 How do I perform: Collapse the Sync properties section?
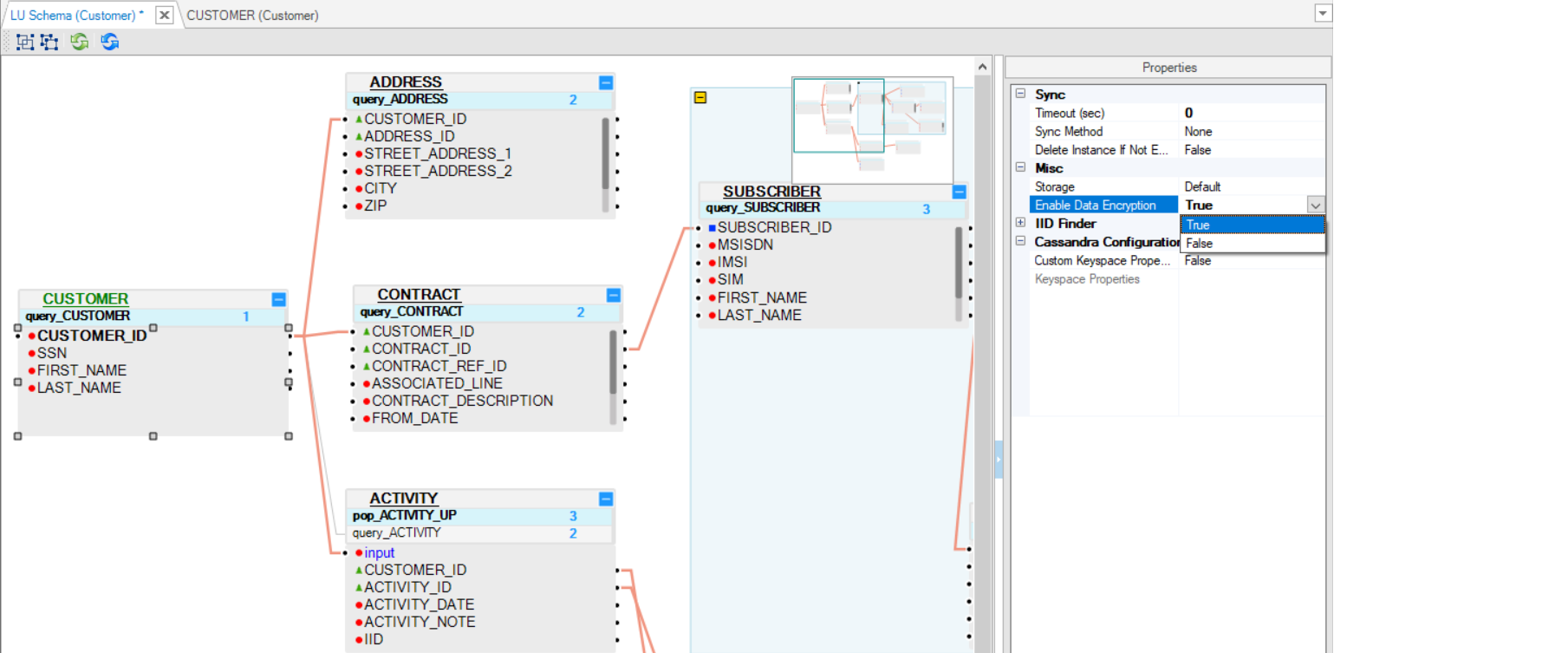(1020, 94)
